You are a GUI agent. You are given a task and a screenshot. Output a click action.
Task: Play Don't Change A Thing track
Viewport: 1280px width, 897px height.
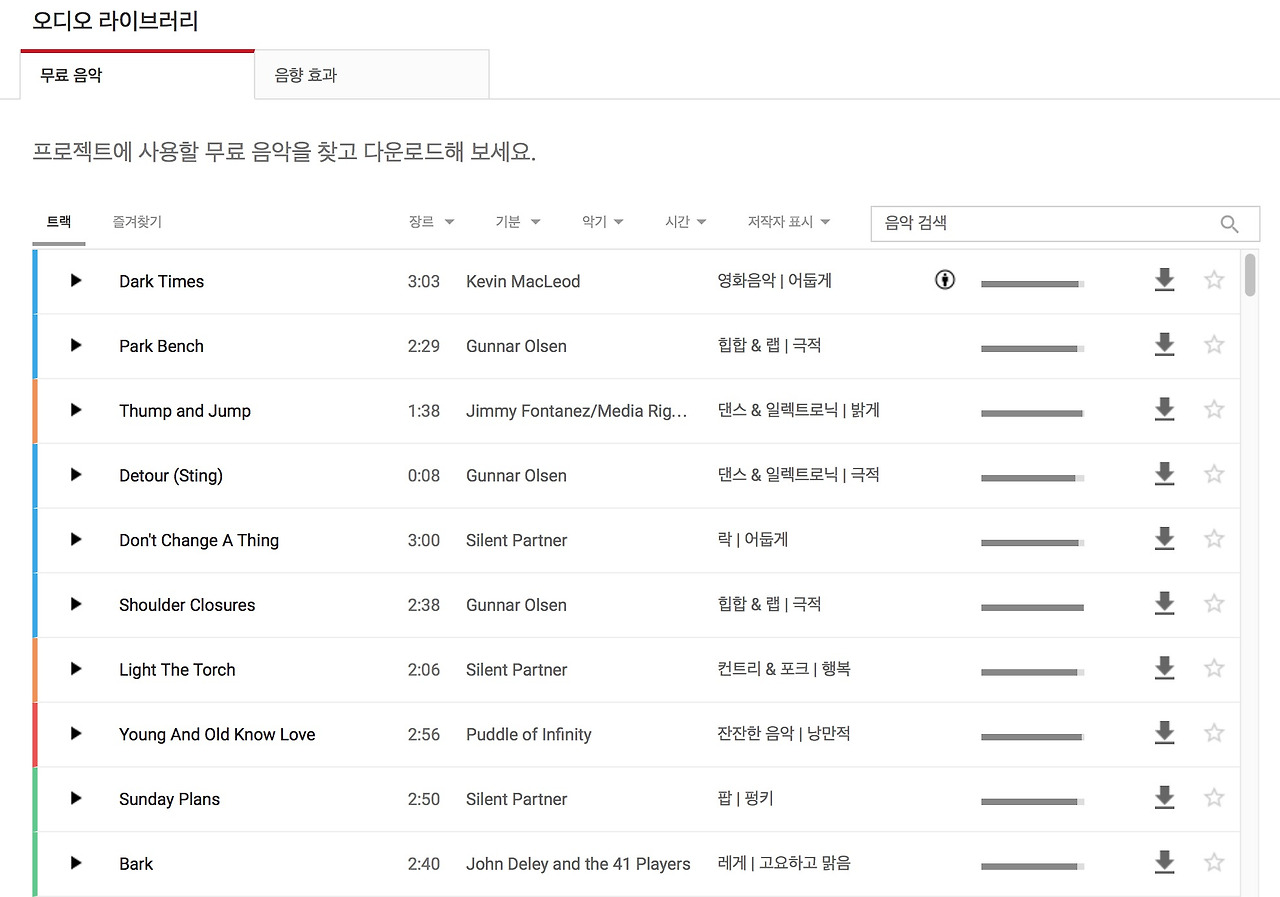tap(76, 539)
